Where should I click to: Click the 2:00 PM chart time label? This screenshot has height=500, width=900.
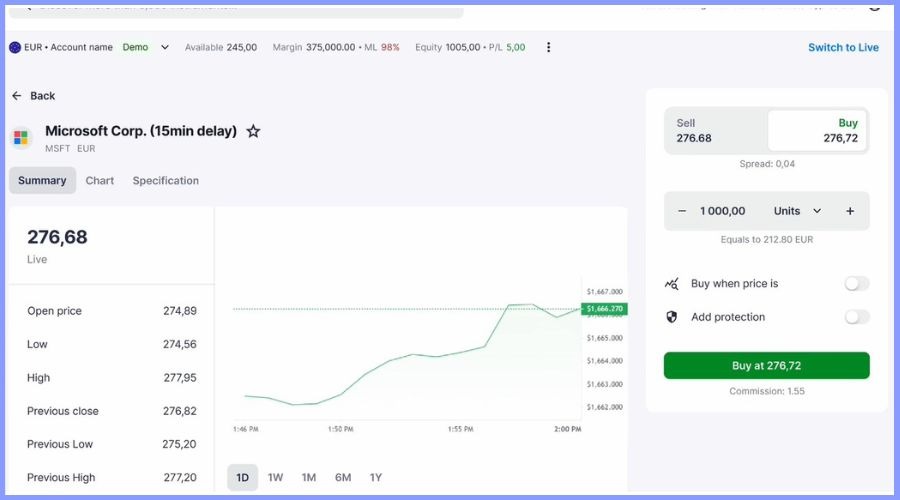coord(568,429)
